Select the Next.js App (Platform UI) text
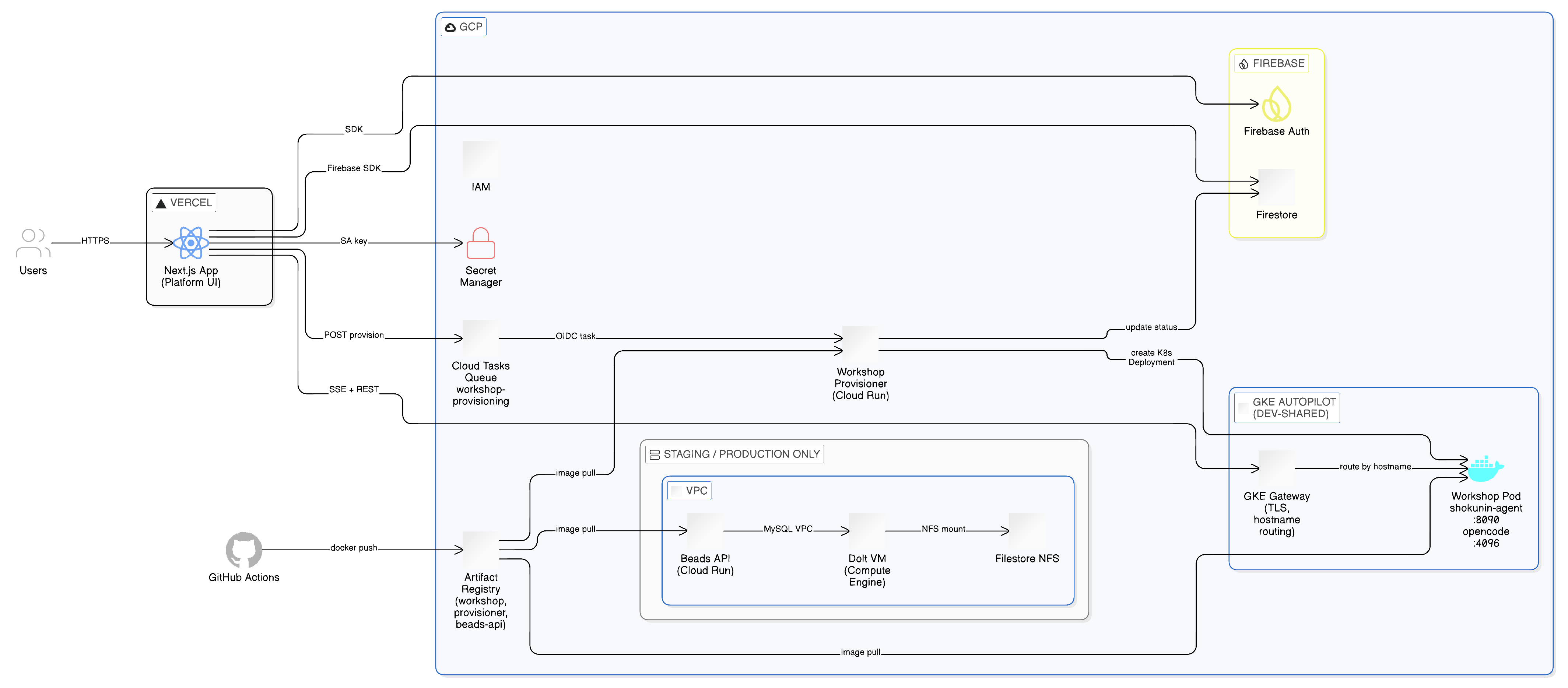 click(x=190, y=277)
